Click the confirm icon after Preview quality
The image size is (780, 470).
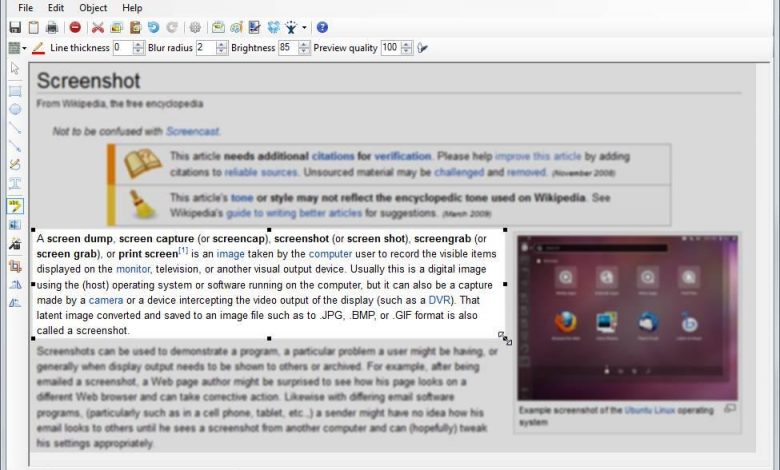click(423, 48)
